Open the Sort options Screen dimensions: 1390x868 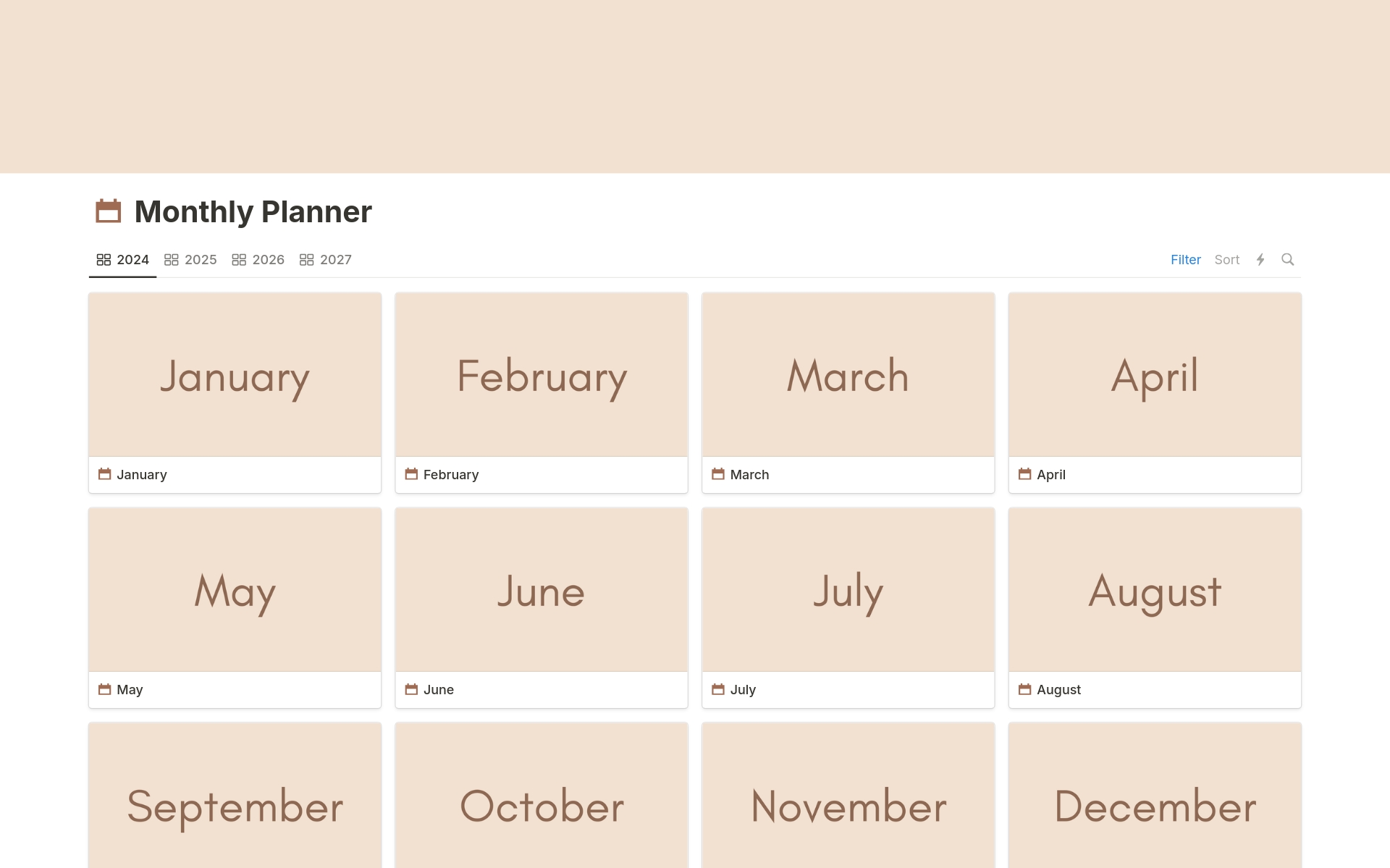(x=1226, y=259)
